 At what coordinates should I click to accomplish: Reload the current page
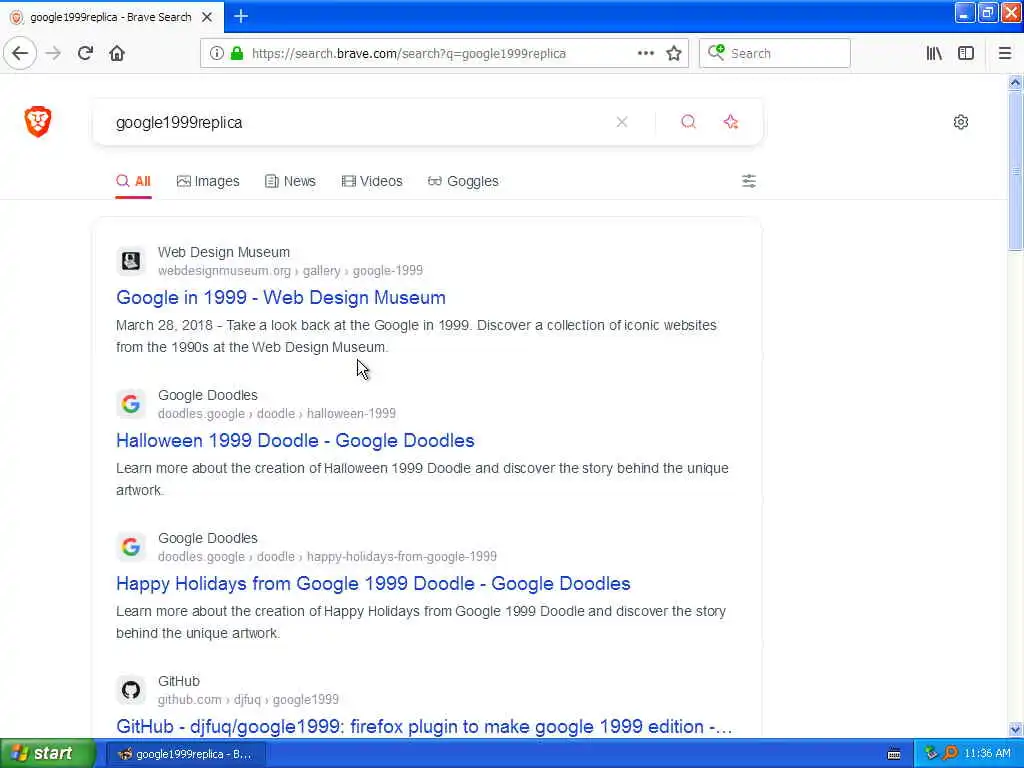(x=85, y=54)
